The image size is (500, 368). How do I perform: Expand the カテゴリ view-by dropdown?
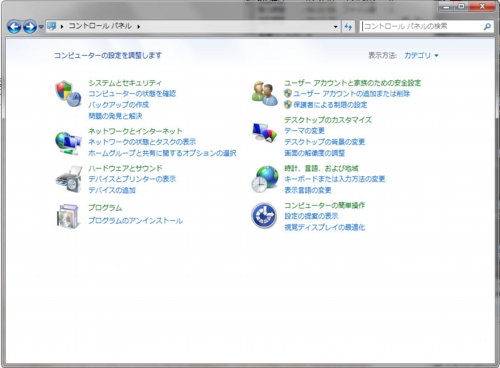pyautogui.click(x=421, y=55)
